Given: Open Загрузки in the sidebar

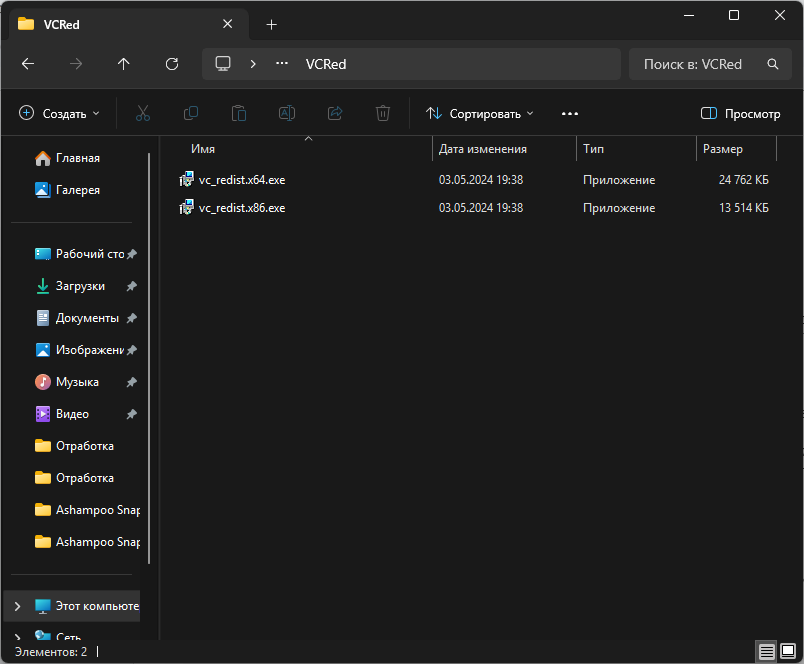Looking at the screenshot, I should (80, 286).
